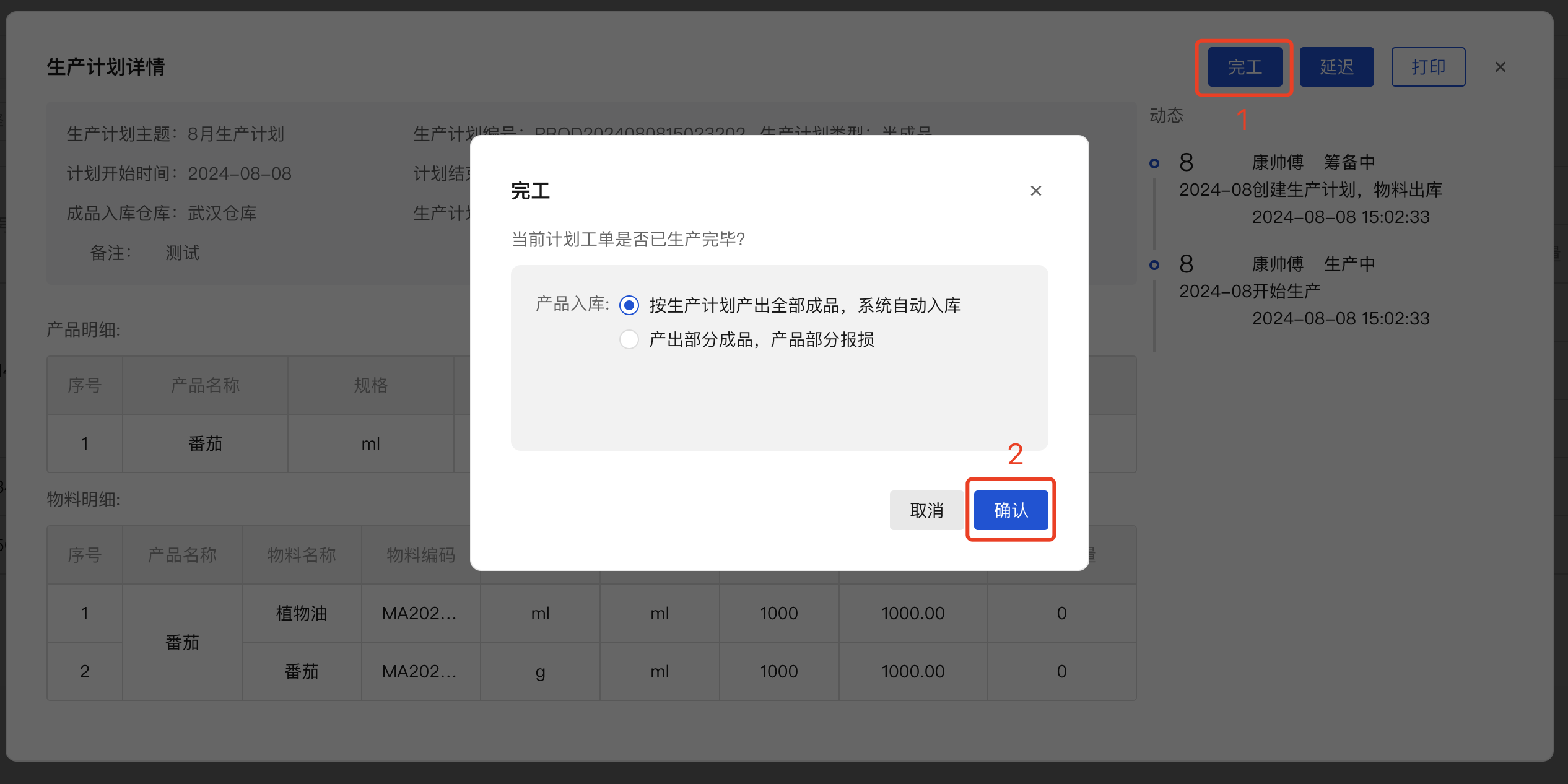Click the 植物油 material row
This screenshot has height=784, width=1568.
(302, 612)
